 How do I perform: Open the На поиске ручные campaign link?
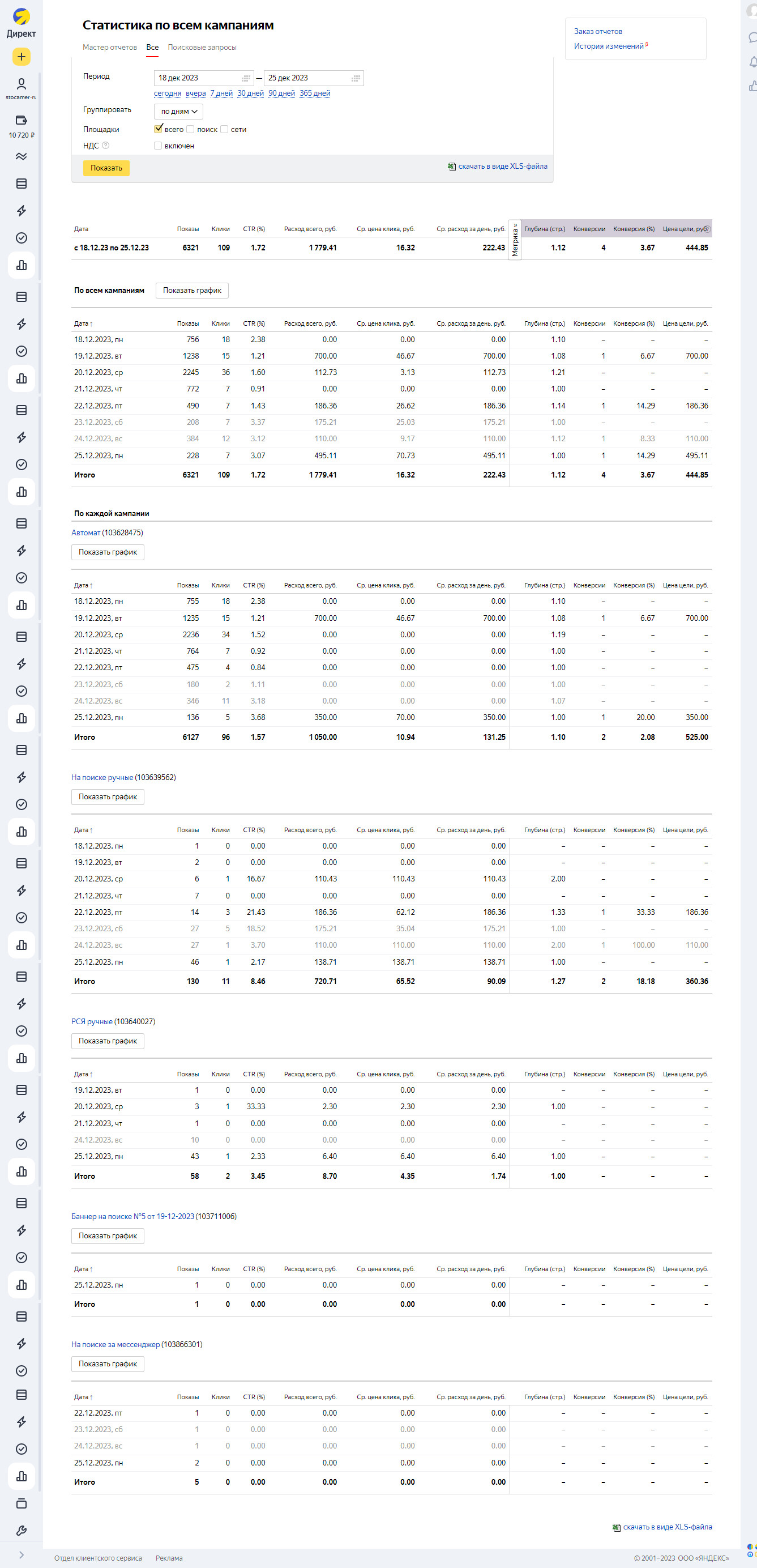point(102,777)
